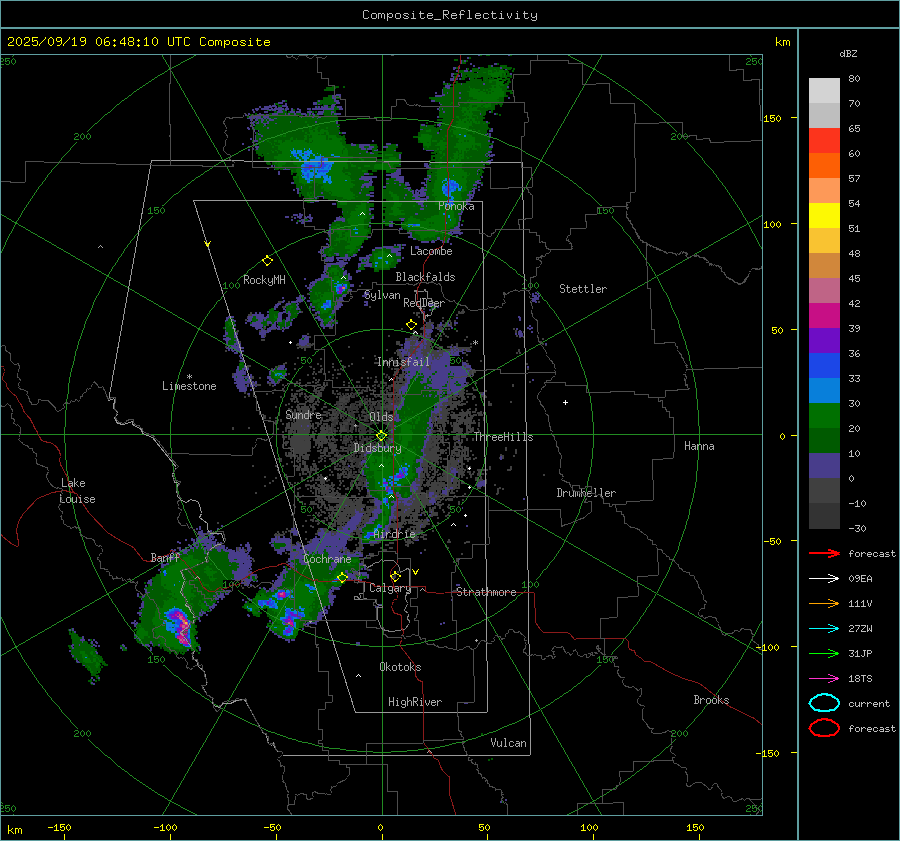Select the yellow diamond marker near Cochrane

point(342,577)
